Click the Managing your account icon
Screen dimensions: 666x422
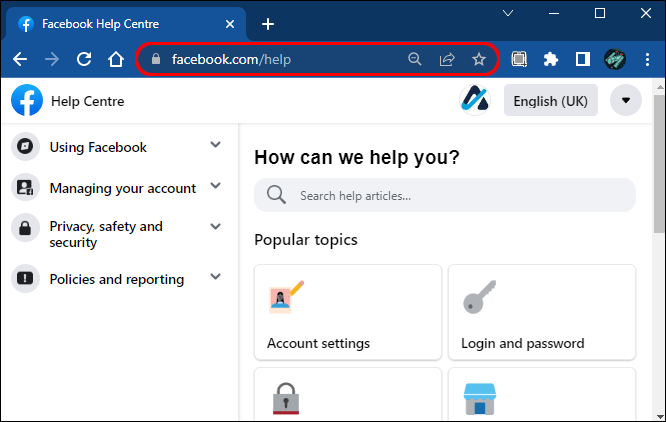[25, 187]
